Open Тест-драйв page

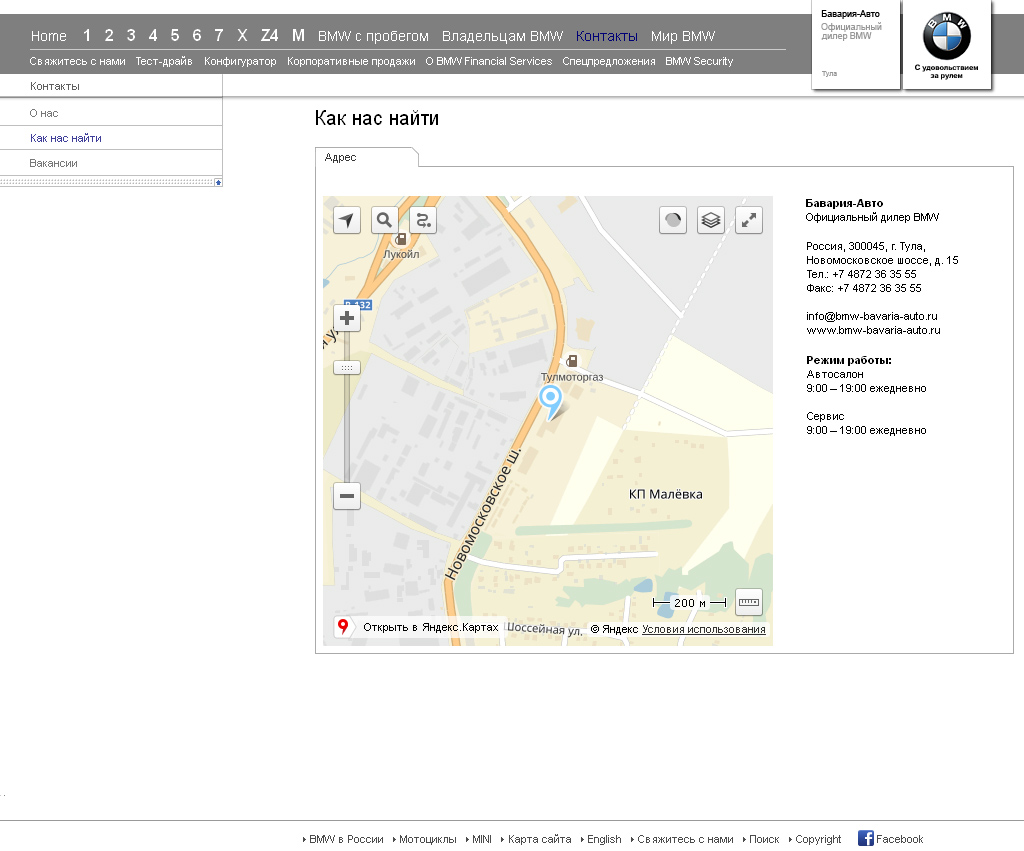click(x=164, y=61)
